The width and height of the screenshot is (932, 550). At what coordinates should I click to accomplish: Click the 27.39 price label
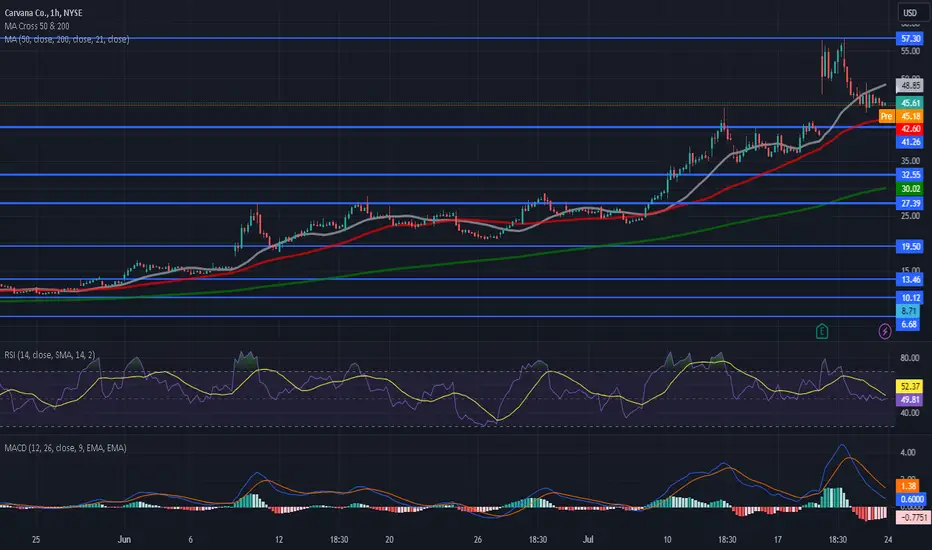point(910,203)
